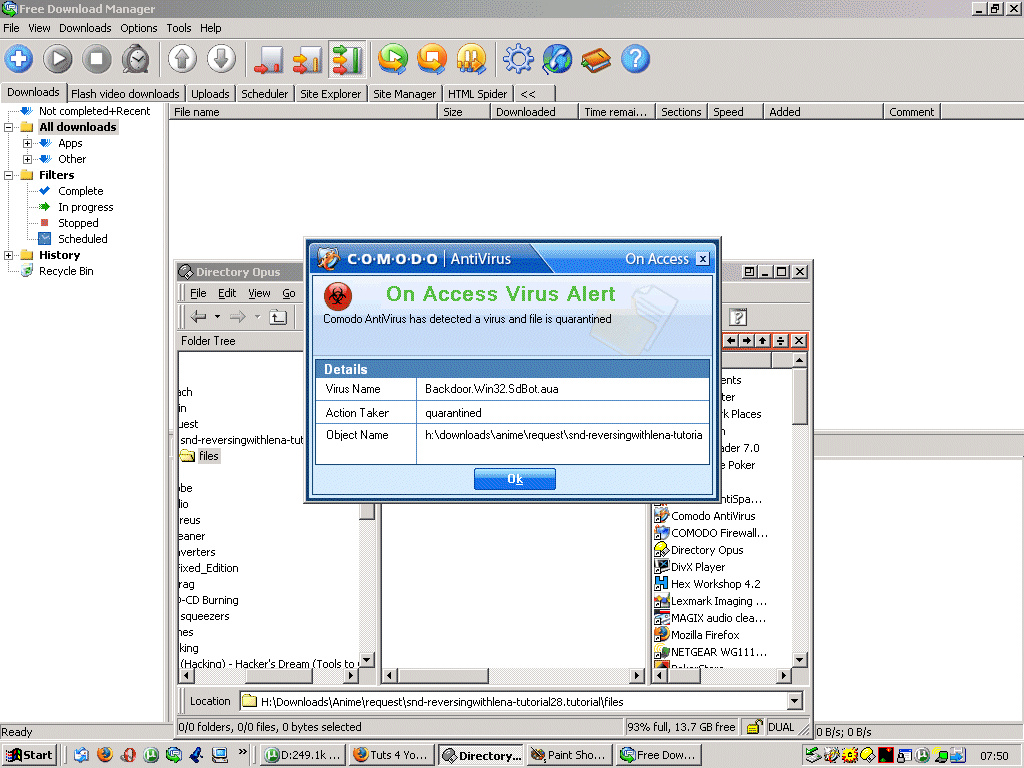
Task: Select the light traffic mode icon
Action: coord(268,59)
